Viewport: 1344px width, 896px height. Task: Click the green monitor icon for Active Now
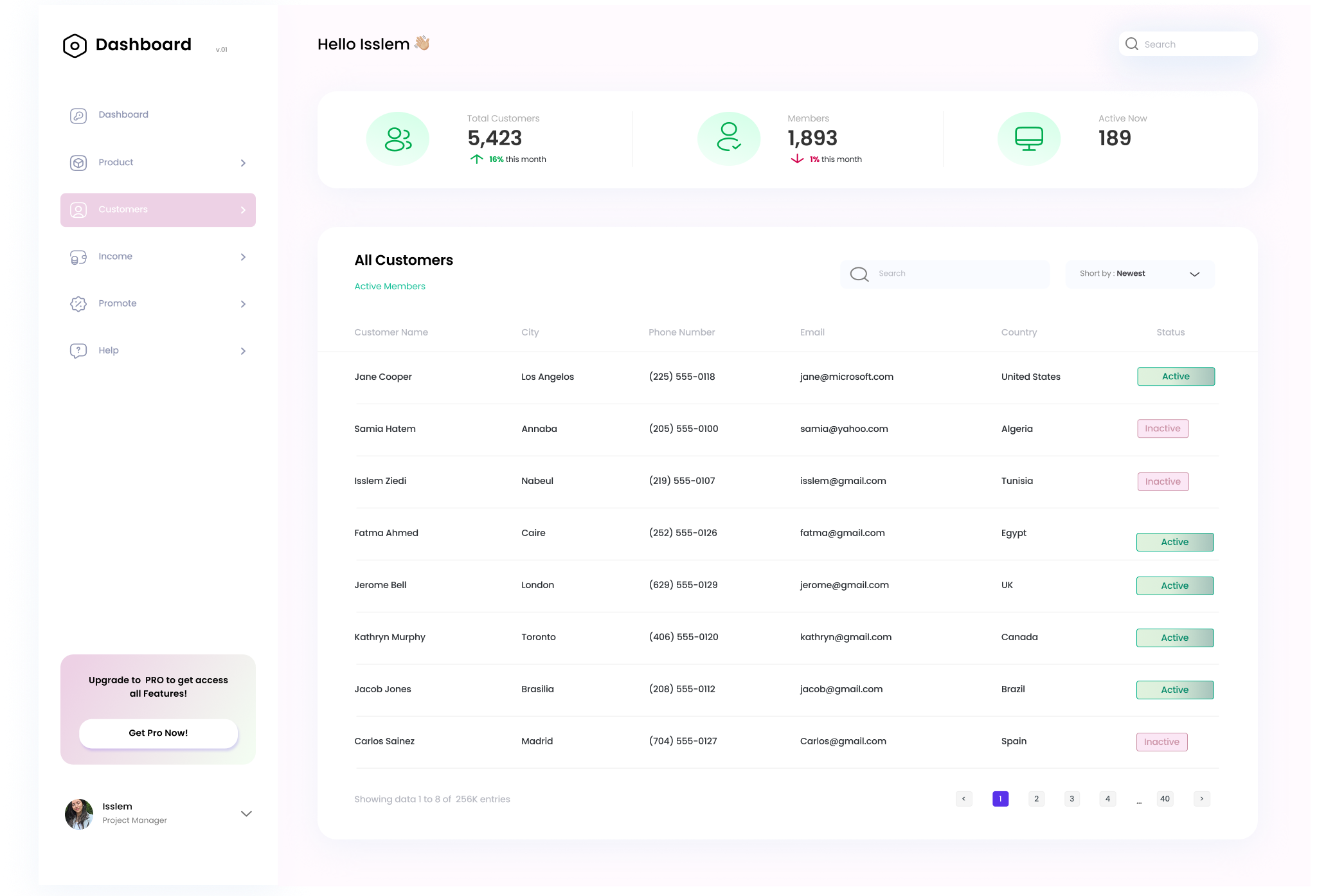click(x=1028, y=138)
